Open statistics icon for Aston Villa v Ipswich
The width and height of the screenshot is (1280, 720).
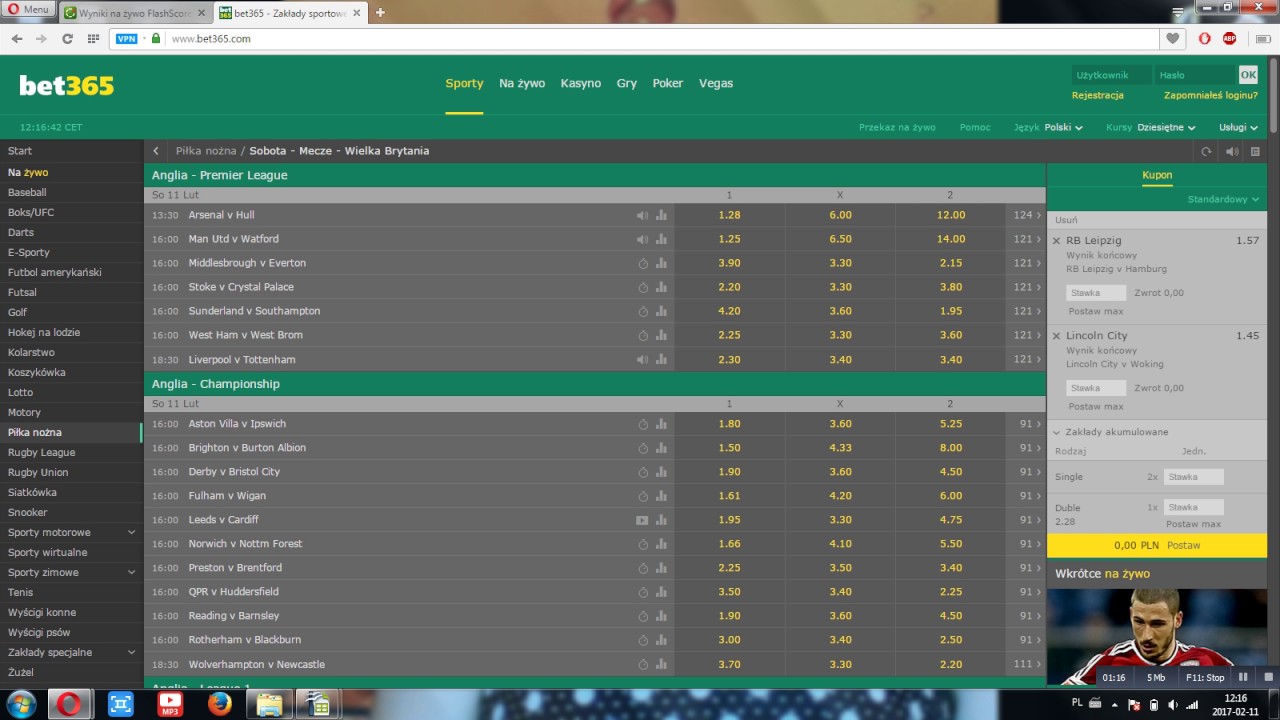coord(661,424)
